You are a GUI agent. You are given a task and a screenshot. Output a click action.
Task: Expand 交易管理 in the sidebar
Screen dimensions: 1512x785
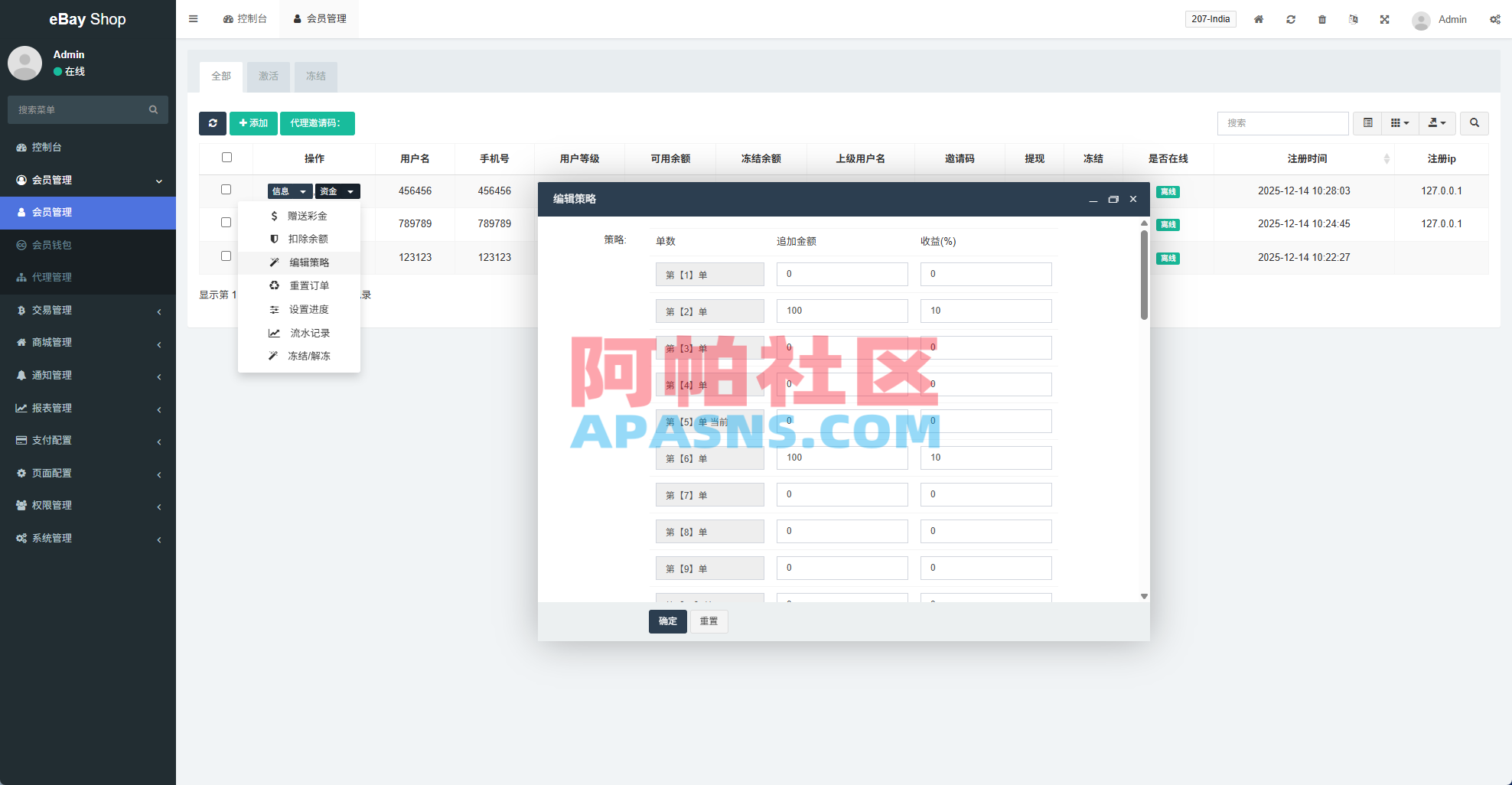tap(88, 310)
